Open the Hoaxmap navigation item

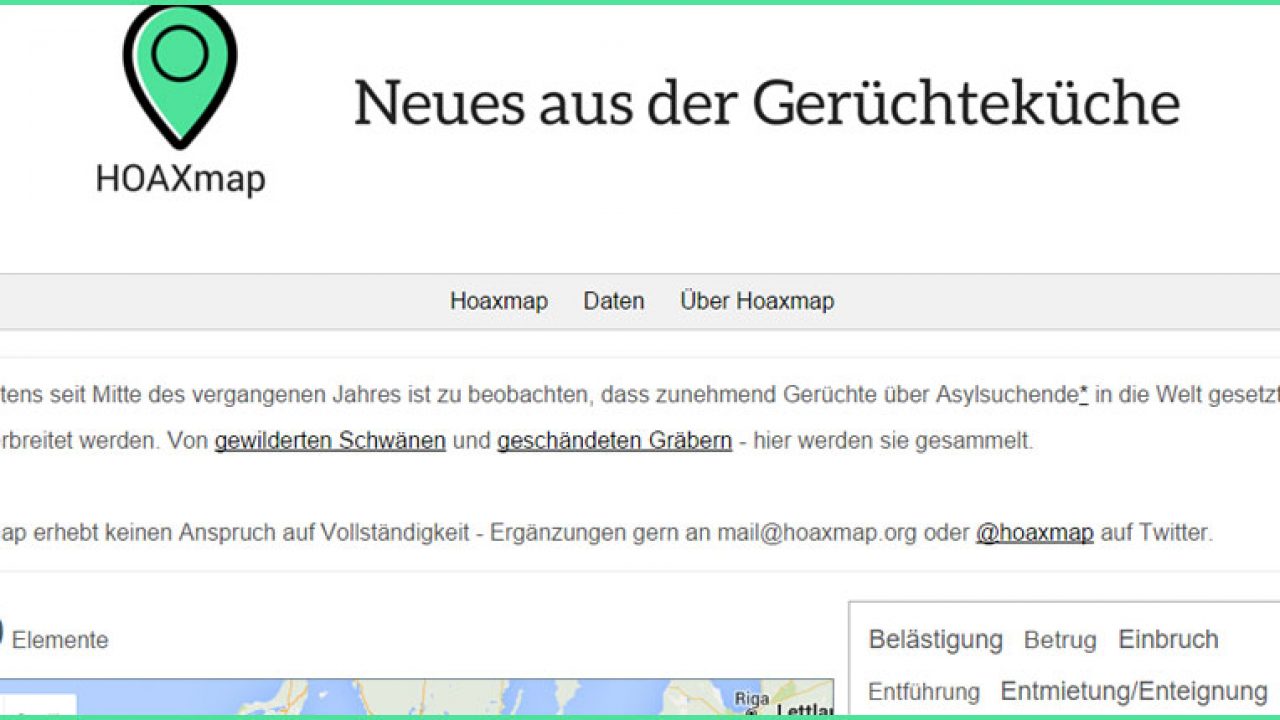click(498, 301)
